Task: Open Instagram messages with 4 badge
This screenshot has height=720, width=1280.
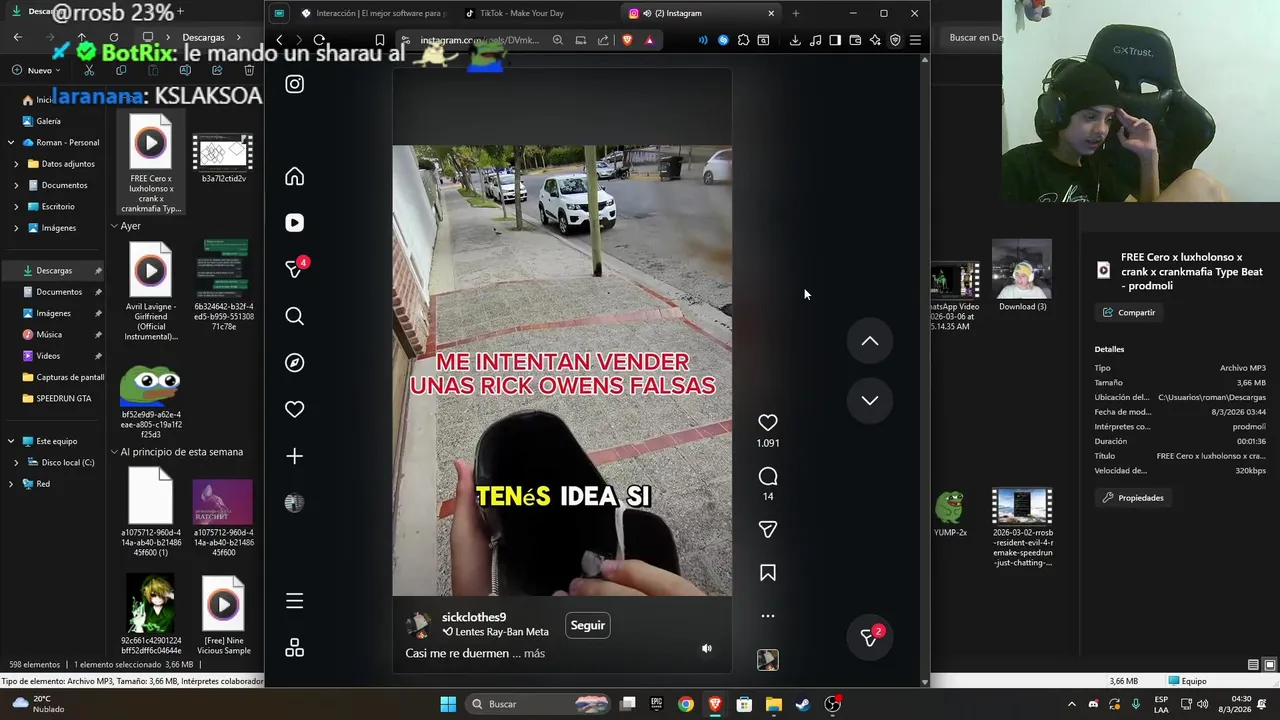Action: coord(296,269)
